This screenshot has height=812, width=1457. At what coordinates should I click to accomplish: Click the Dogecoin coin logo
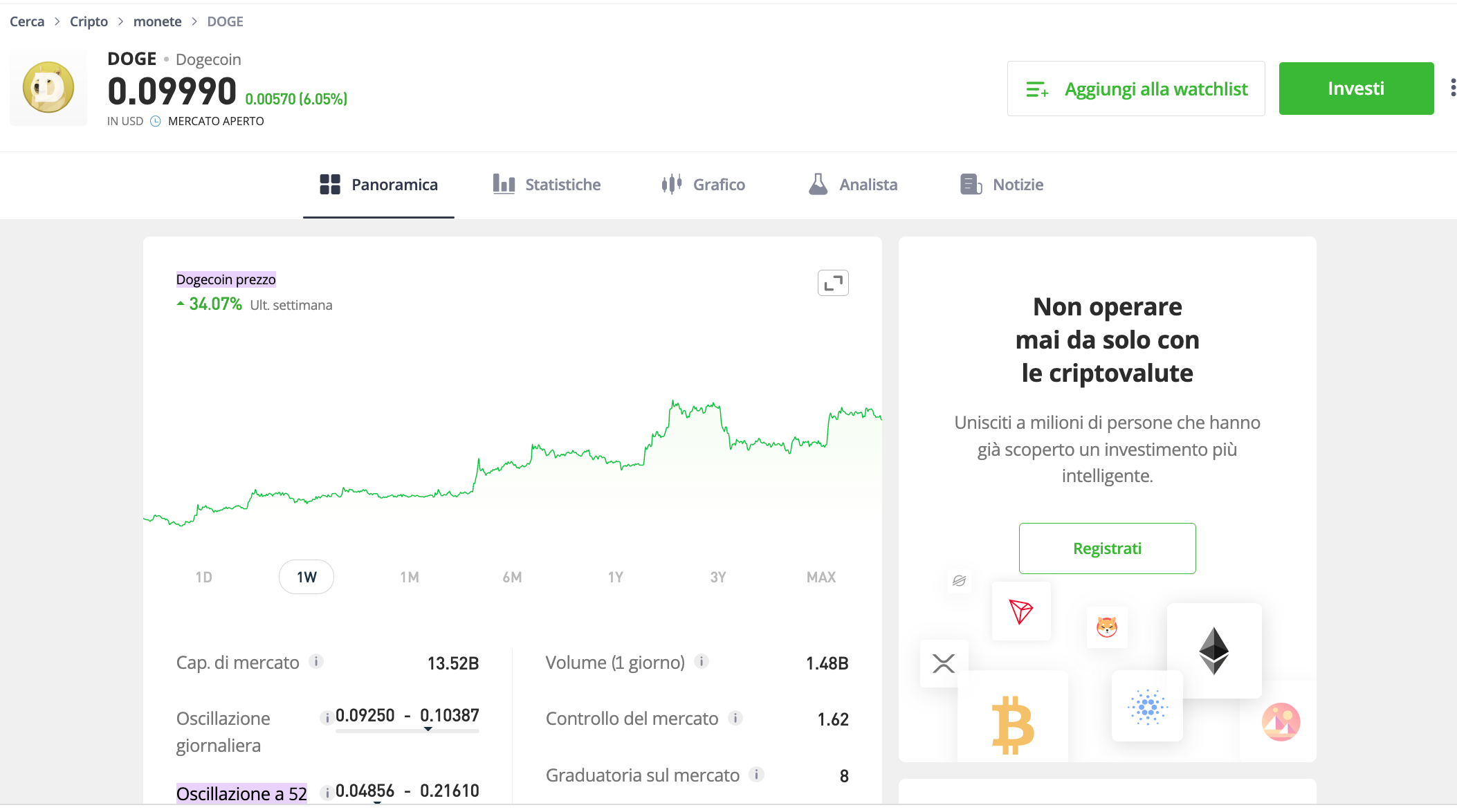pos(48,88)
